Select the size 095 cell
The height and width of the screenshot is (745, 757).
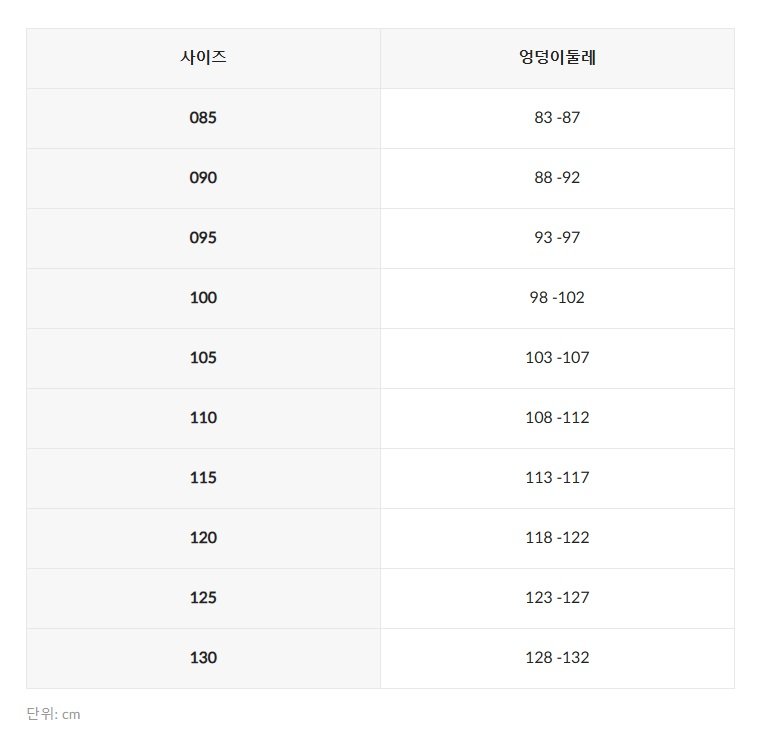point(203,238)
